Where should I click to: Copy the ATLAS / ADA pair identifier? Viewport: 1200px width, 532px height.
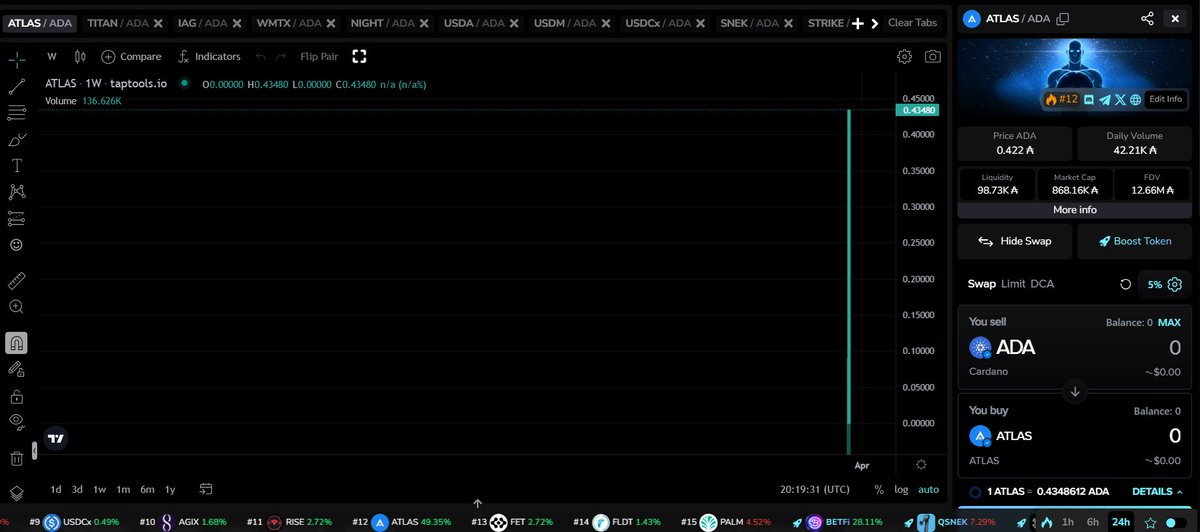tap(1063, 18)
